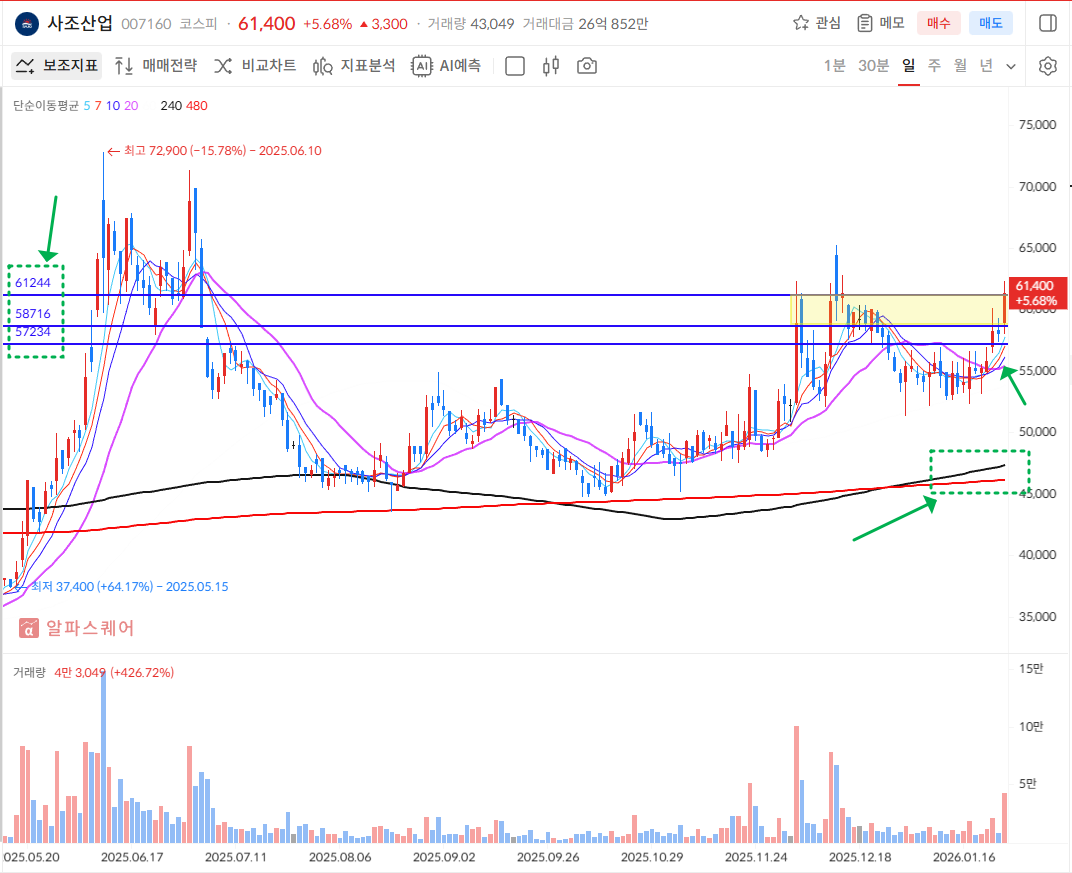The height and width of the screenshot is (873, 1072).
Task: Click the 단순이동평균 indicator label
Action: [45, 105]
